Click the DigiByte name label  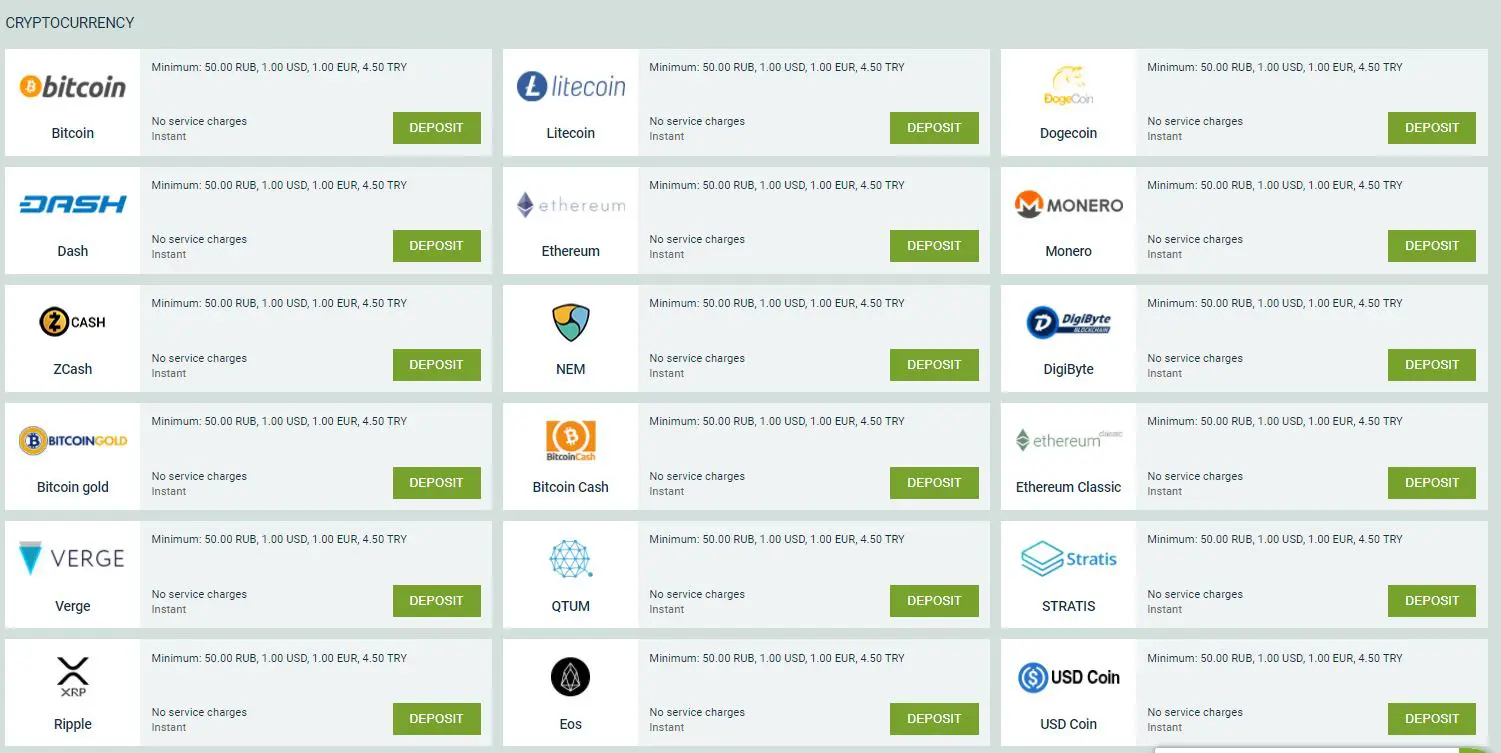point(1068,369)
